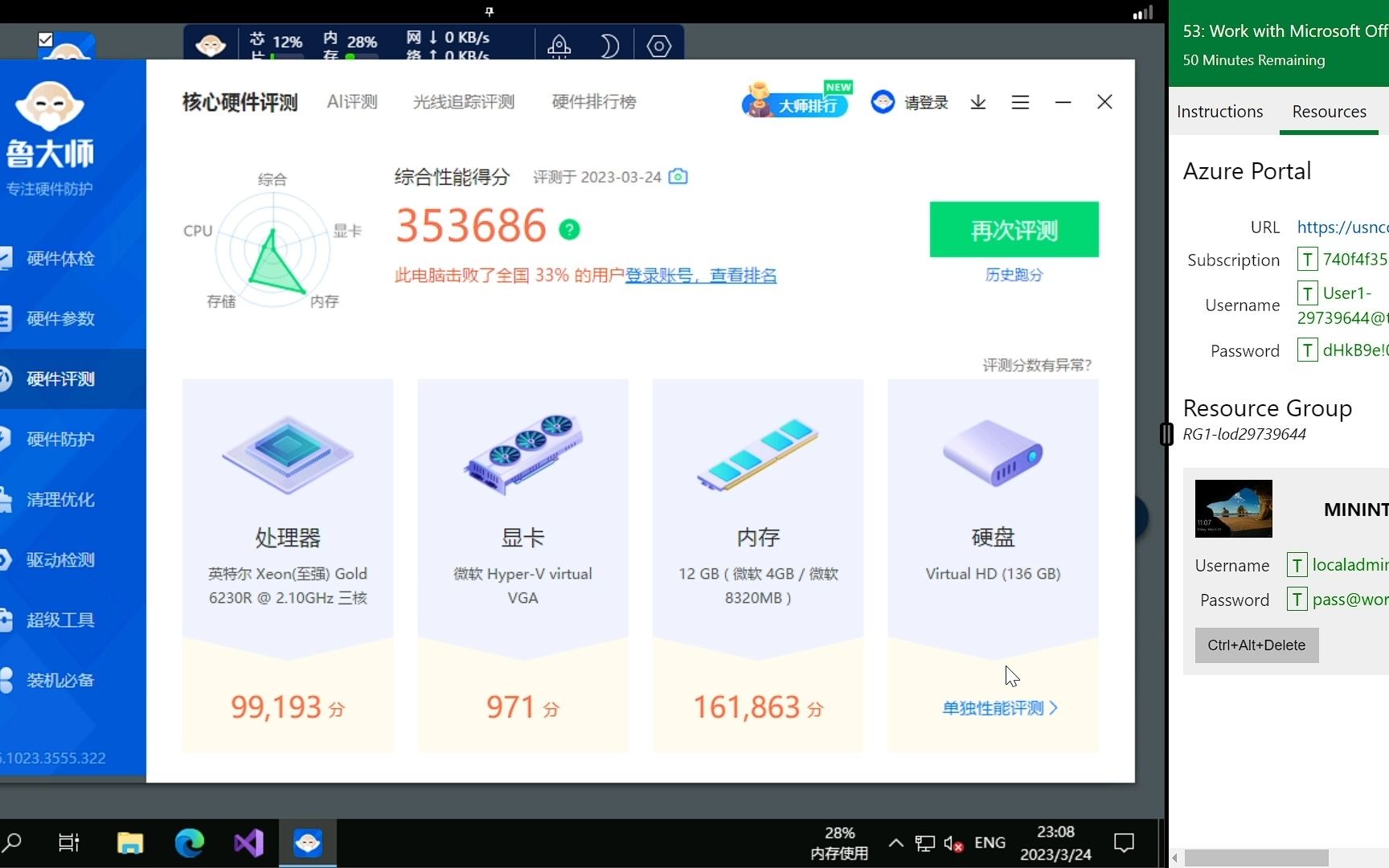Open Visual Studio from the taskbar
The width and height of the screenshot is (1389, 868).
click(248, 842)
